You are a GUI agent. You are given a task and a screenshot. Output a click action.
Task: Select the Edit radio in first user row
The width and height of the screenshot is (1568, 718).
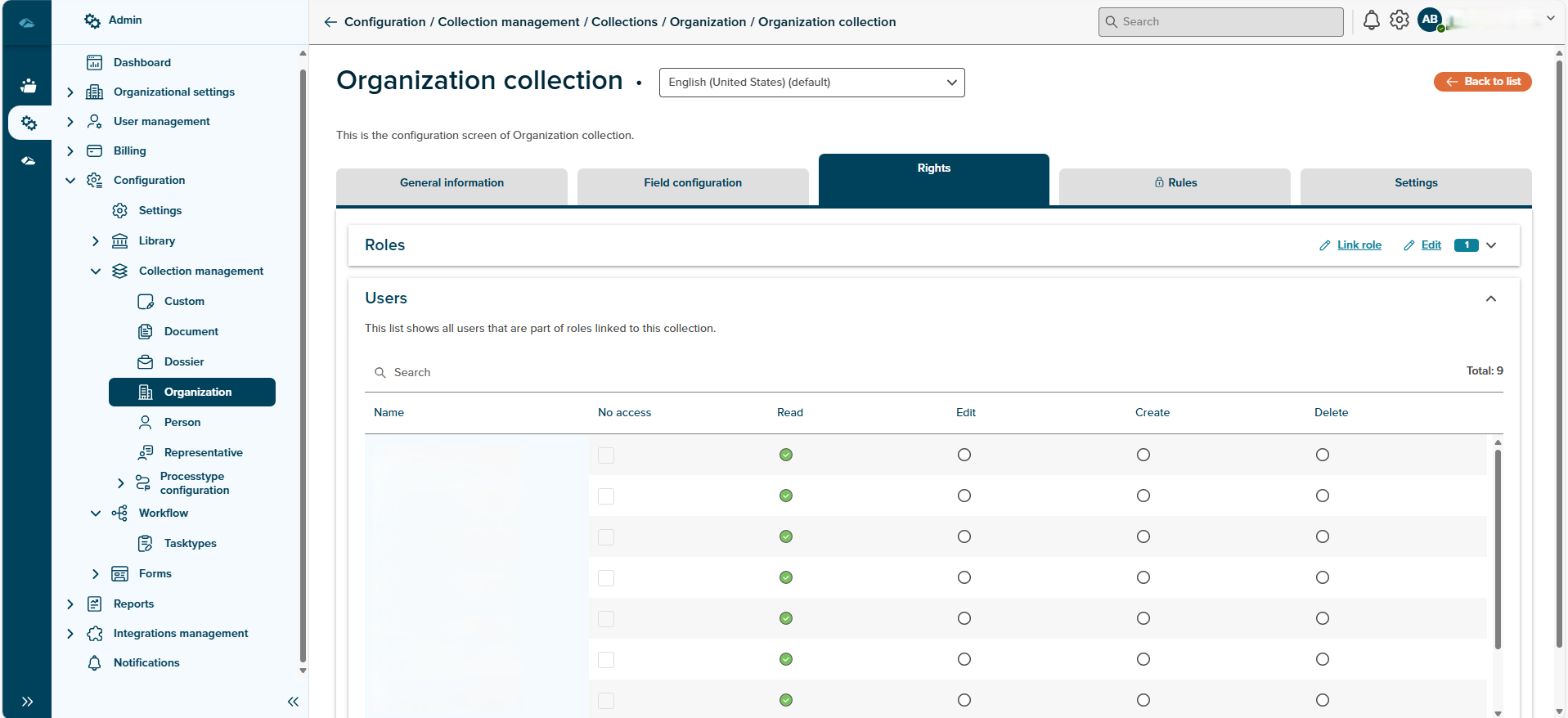(x=964, y=455)
